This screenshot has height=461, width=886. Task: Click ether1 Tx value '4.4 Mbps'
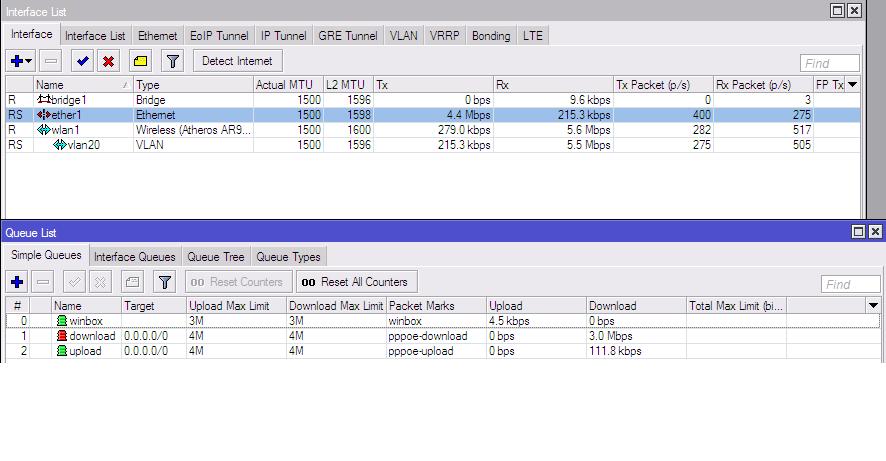[468, 115]
